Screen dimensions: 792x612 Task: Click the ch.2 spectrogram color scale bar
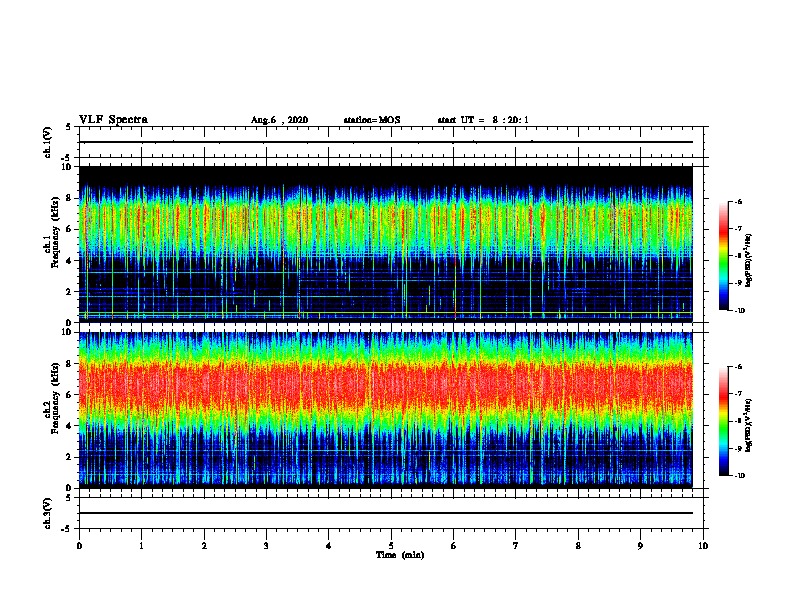pyautogui.click(x=724, y=421)
